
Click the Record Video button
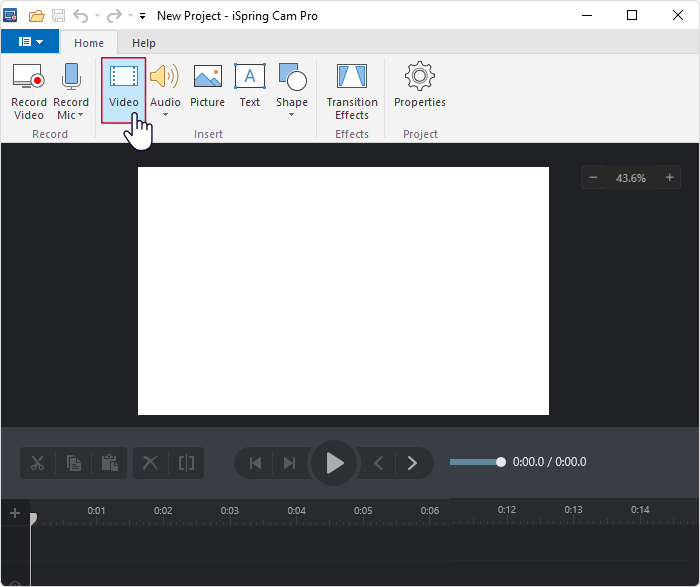coord(29,92)
